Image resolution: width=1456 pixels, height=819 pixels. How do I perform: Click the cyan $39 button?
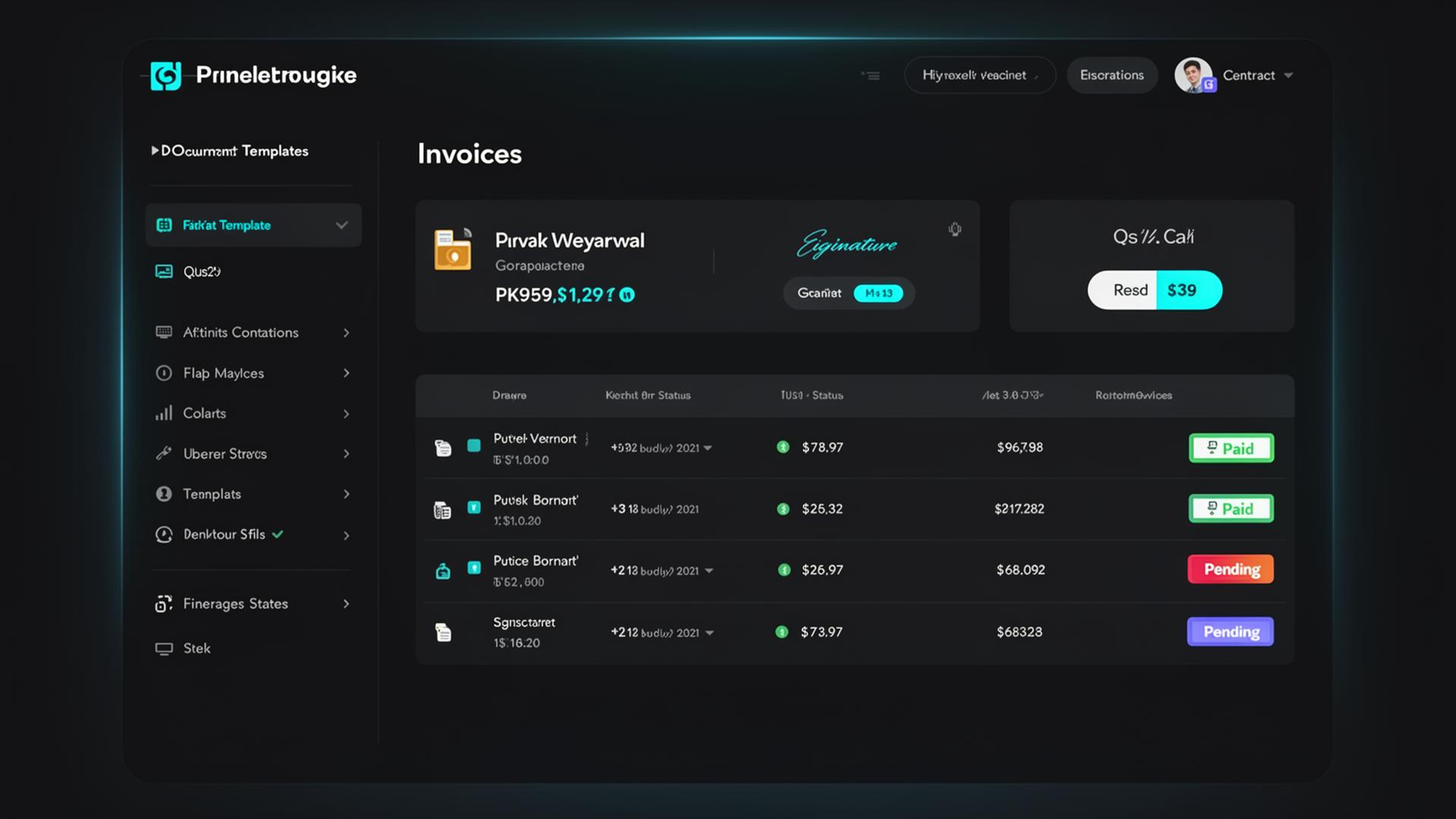coord(1188,290)
